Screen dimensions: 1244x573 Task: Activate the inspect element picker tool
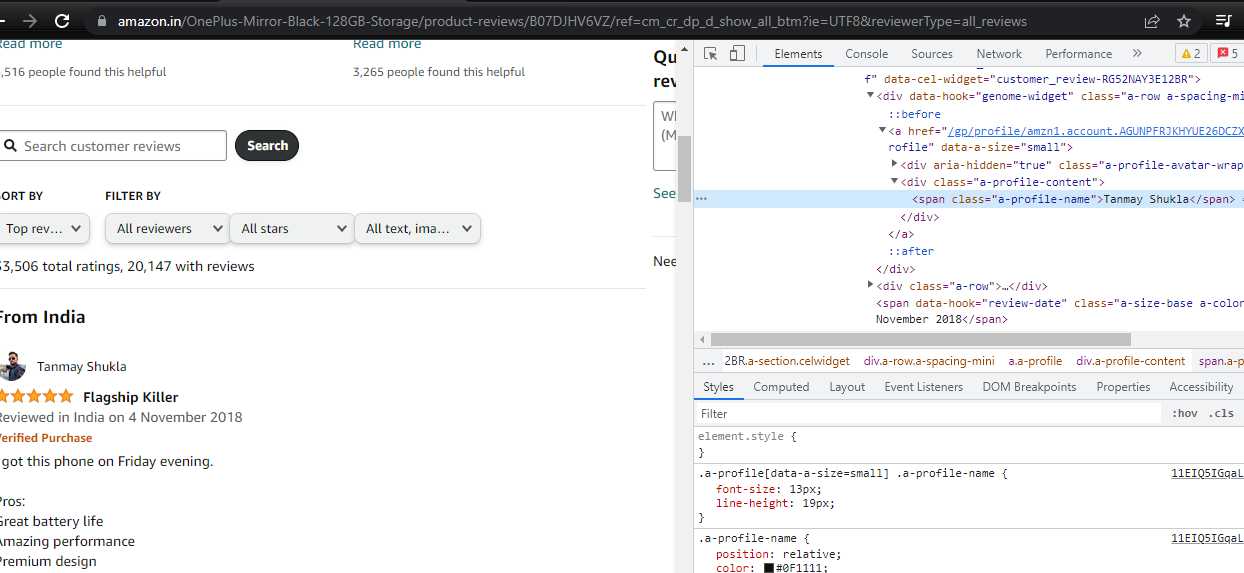tap(711, 54)
